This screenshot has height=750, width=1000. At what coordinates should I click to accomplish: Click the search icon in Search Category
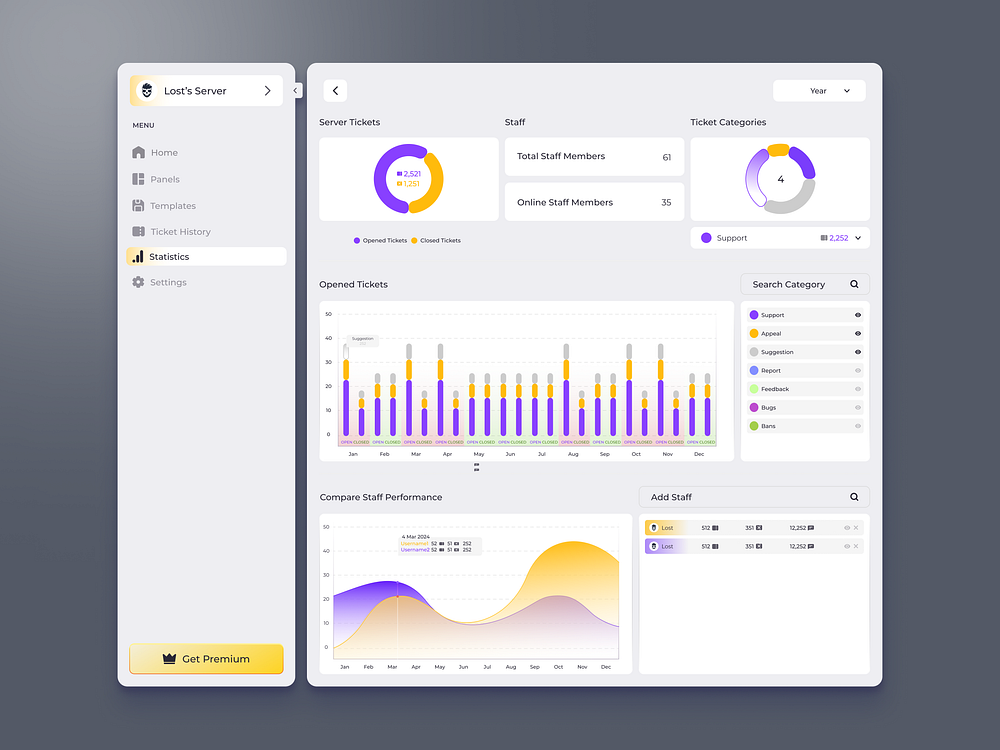pos(854,284)
